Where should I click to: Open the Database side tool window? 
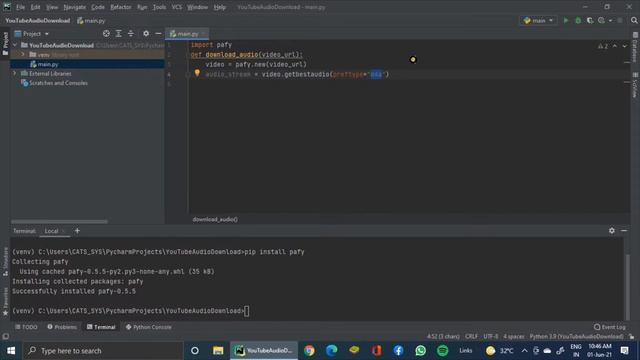click(x=635, y=48)
